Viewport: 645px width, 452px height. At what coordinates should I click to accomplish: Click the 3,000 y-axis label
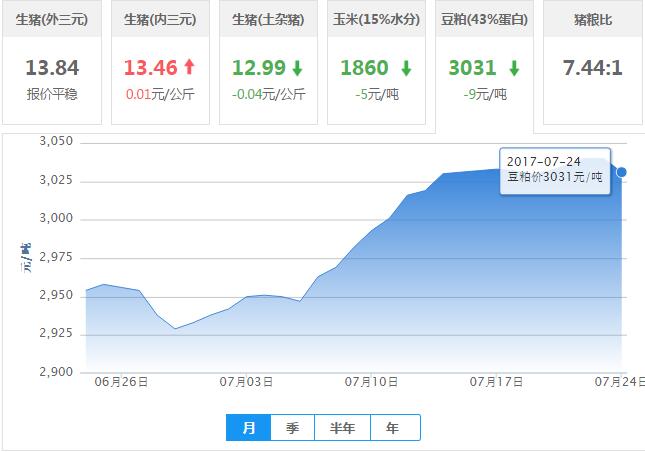point(56,218)
